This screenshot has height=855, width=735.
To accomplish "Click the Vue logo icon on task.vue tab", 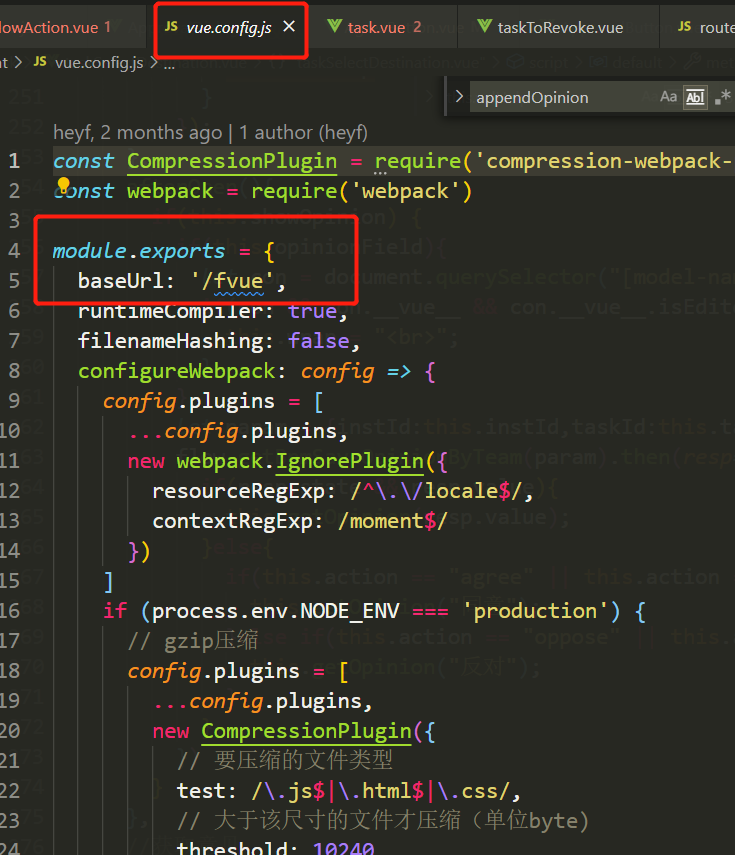I will pos(332,27).
